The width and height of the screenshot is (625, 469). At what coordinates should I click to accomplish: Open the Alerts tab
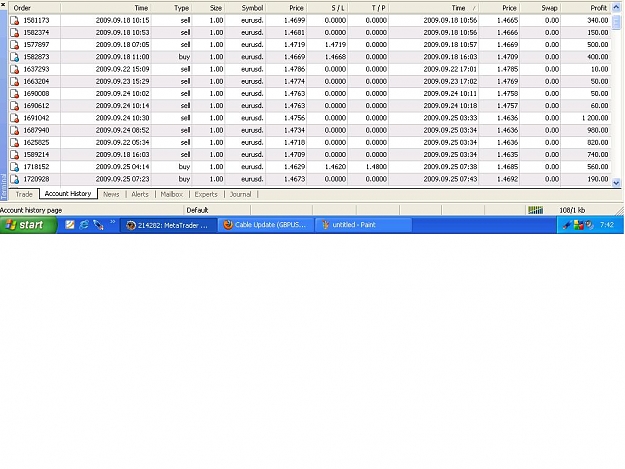(x=140, y=194)
